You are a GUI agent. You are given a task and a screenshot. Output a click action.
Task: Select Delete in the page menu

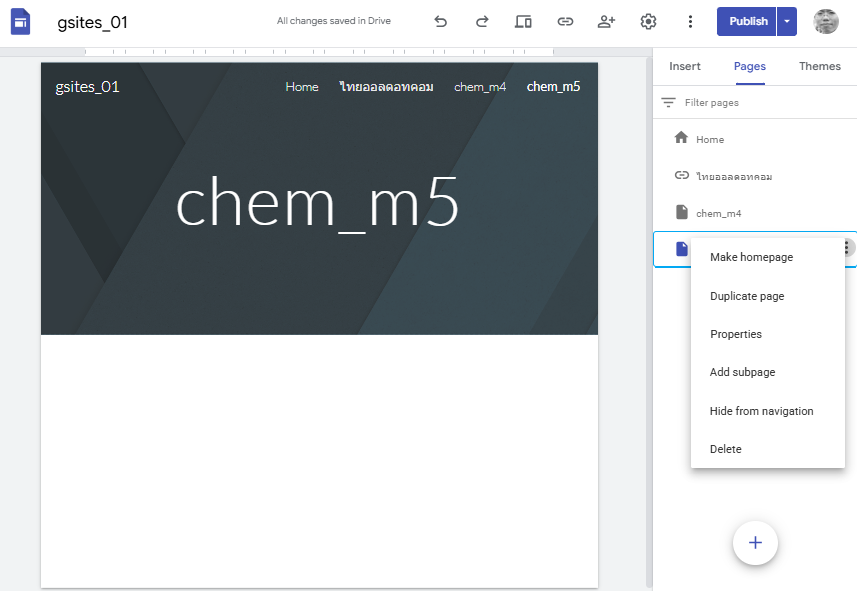click(x=726, y=449)
